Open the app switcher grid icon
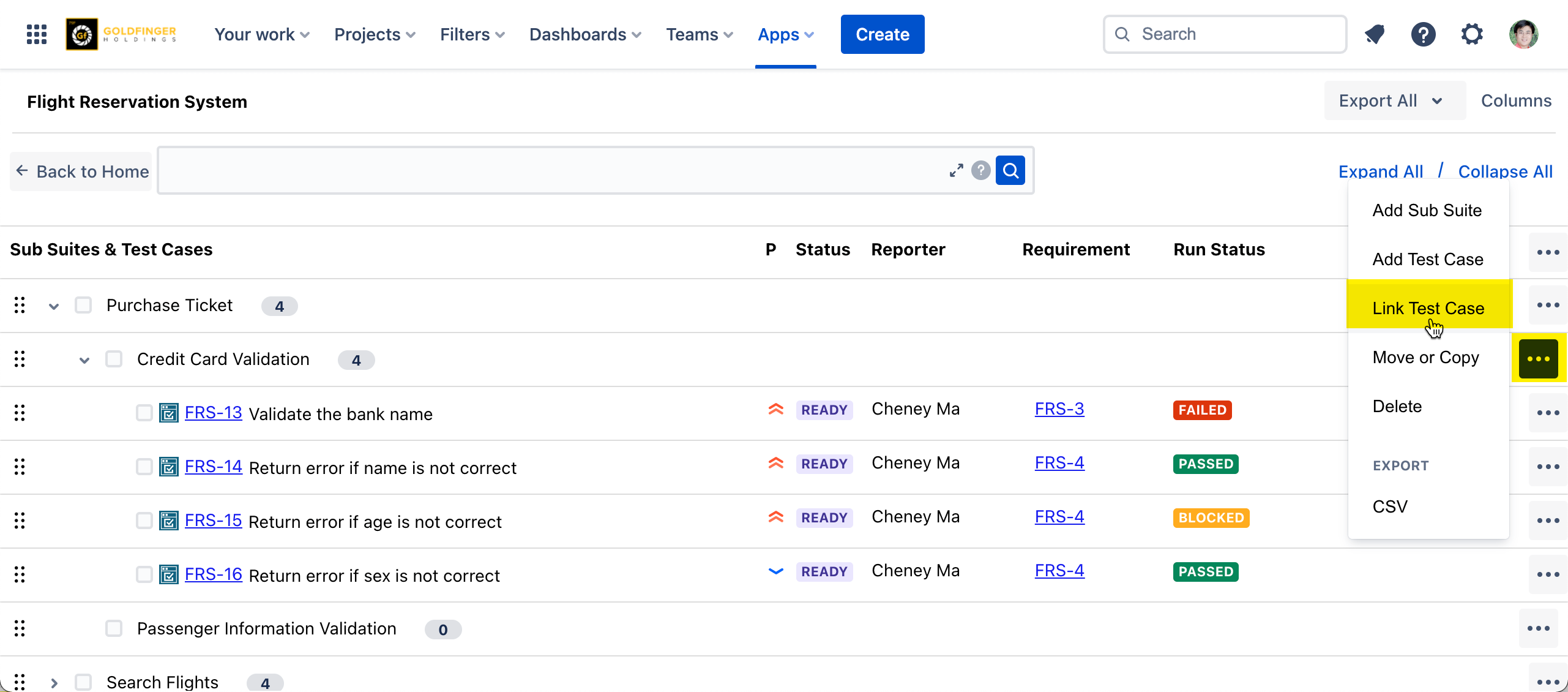This screenshot has width=1568, height=692. [37, 34]
